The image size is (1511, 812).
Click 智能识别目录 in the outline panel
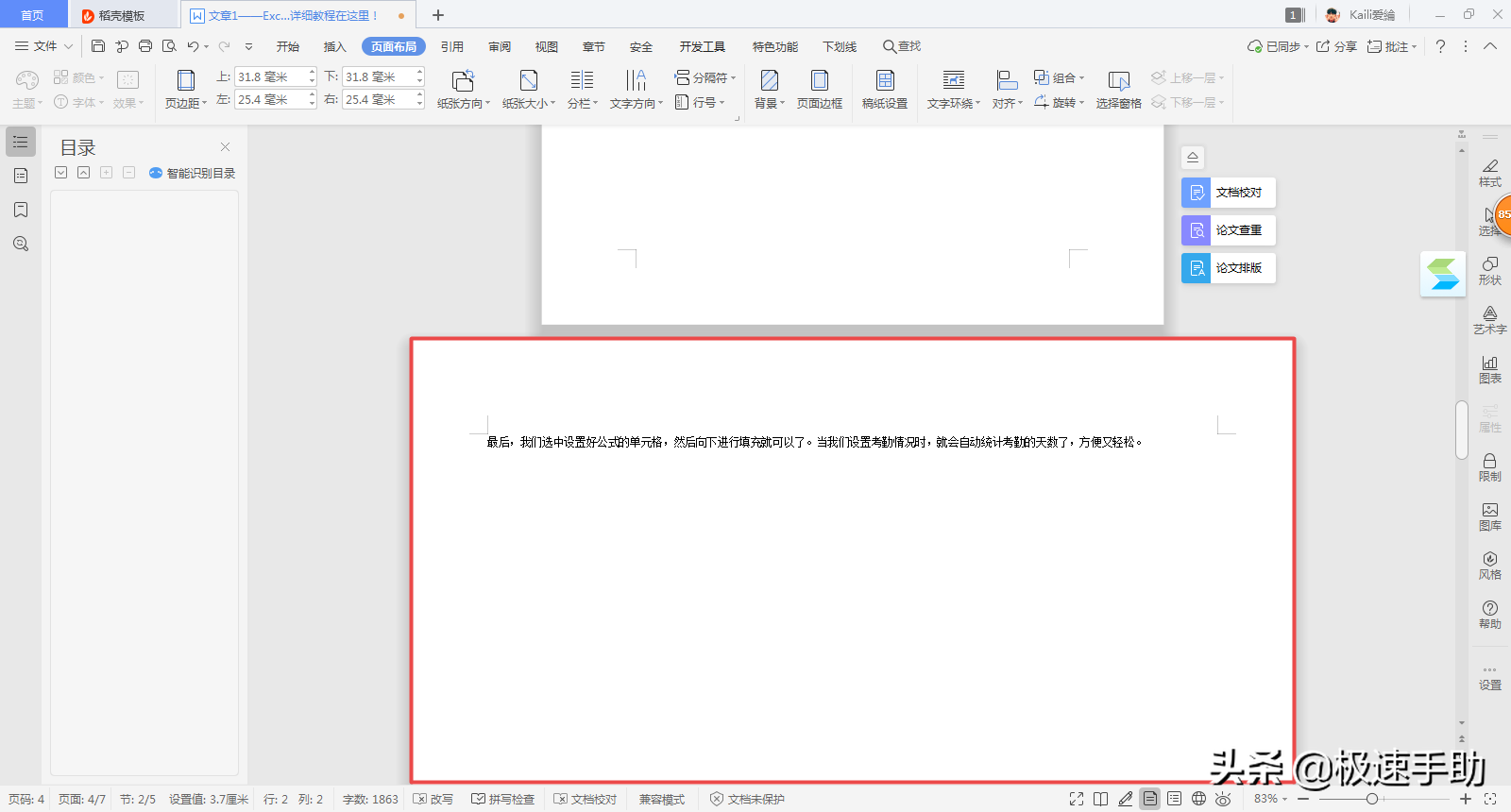pyautogui.click(x=193, y=173)
